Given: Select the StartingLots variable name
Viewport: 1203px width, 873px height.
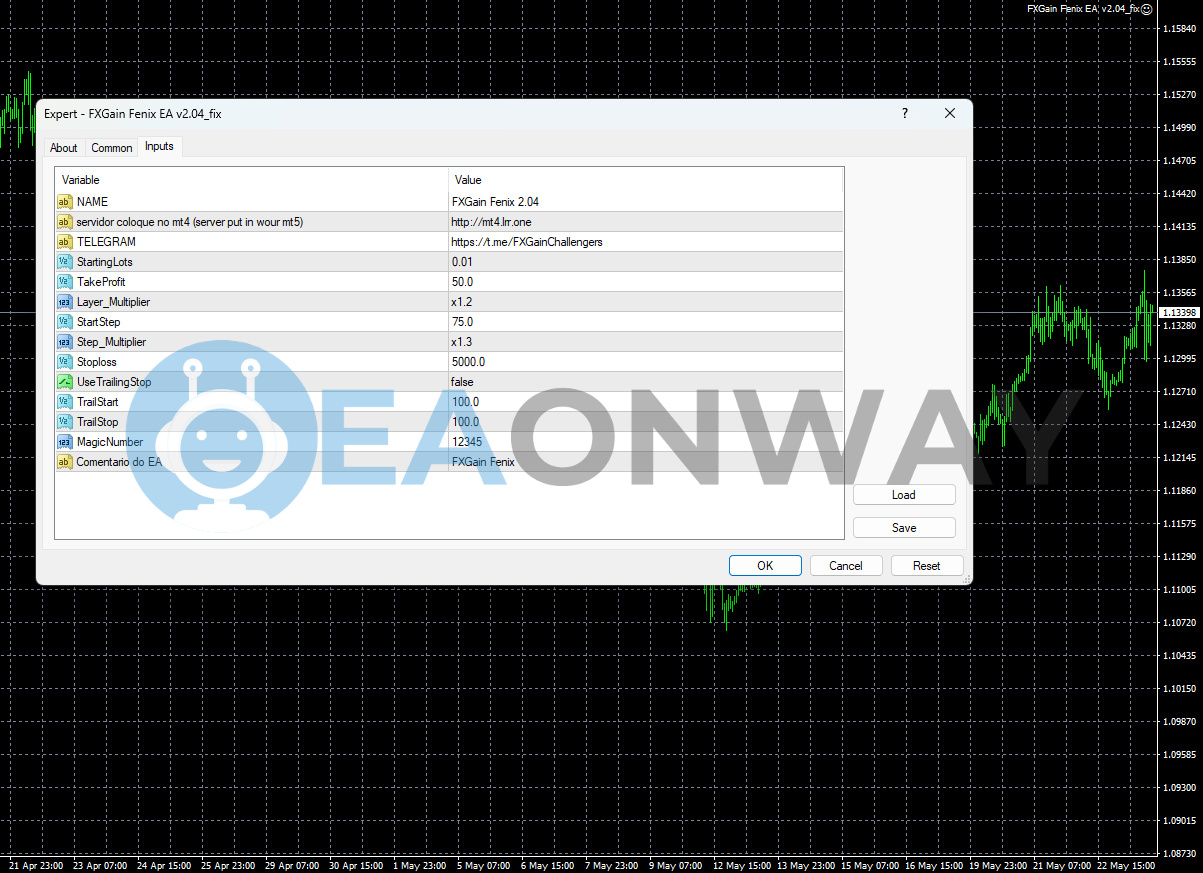Looking at the screenshot, I should click(x=105, y=262).
